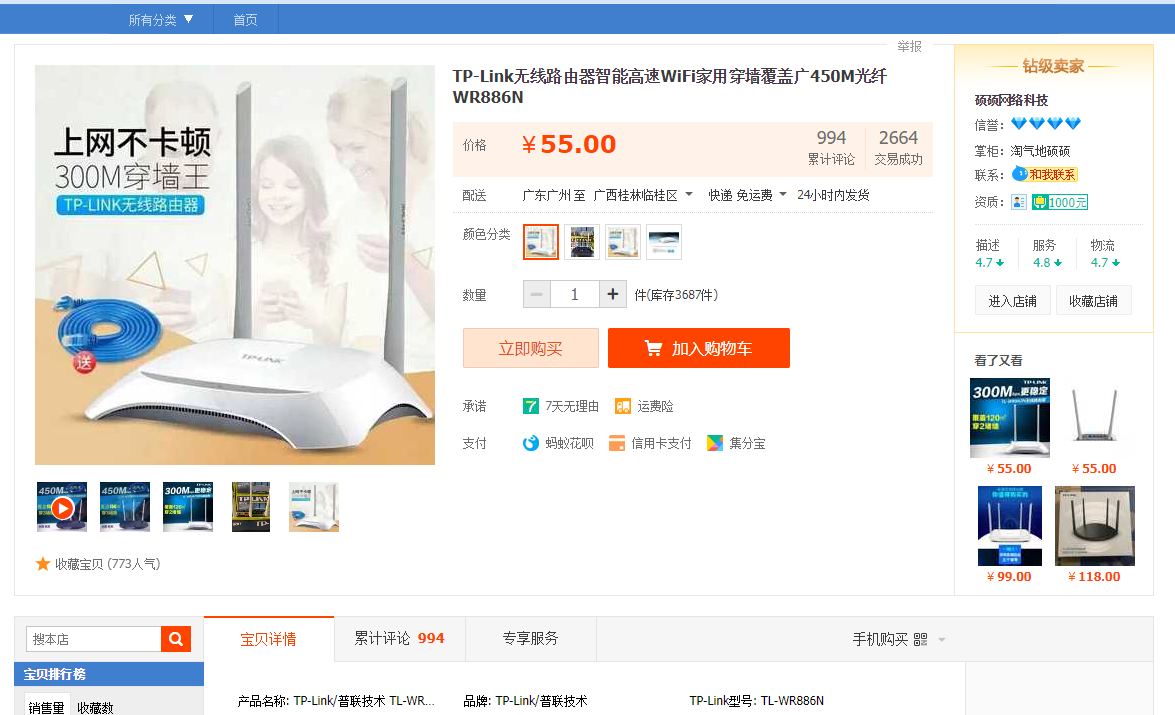Click the 1000元 deposit guarantee badge
The image size is (1175, 715).
1060,202
